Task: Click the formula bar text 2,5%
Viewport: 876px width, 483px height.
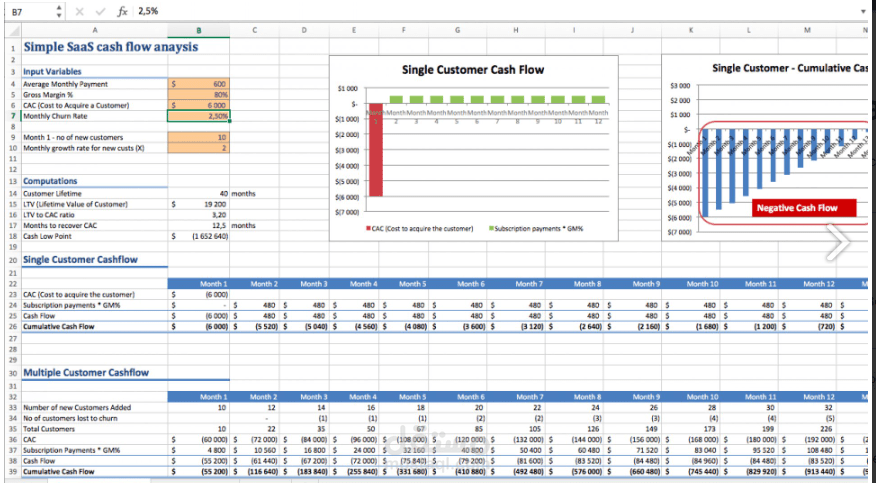Action: [149, 11]
